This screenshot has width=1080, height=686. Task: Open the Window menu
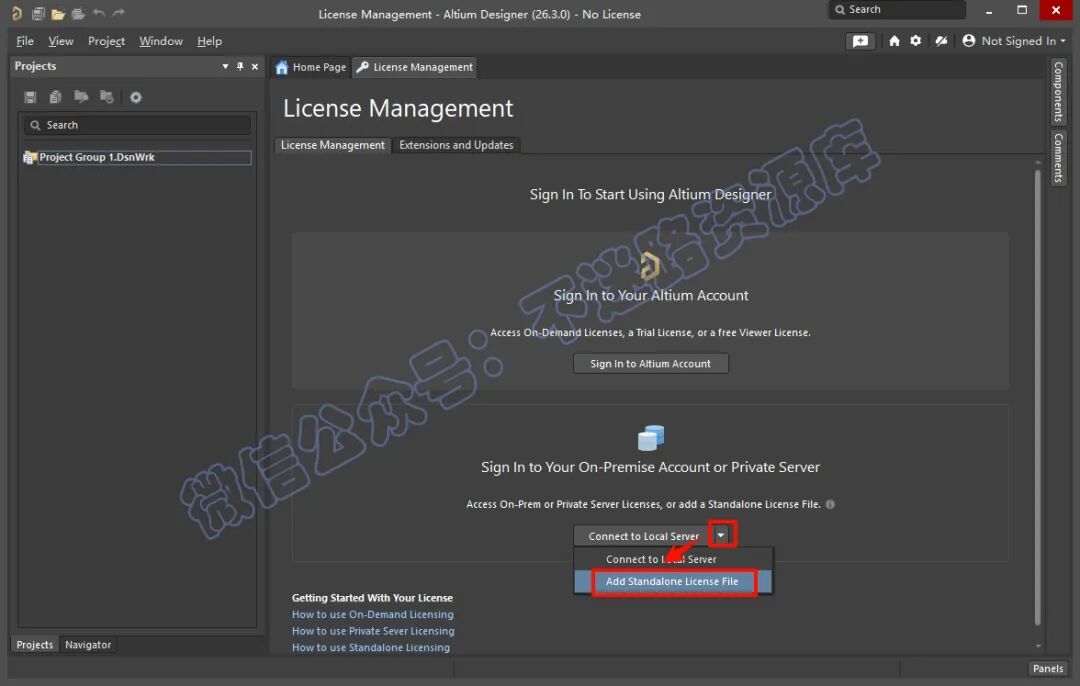pyautogui.click(x=160, y=41)
